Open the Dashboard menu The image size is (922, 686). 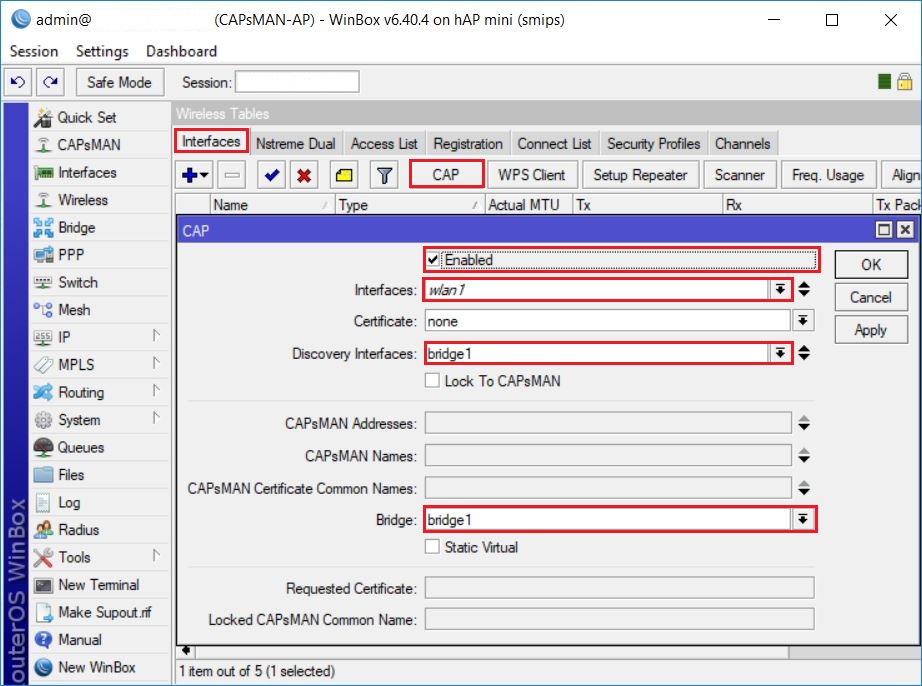pos(181,52)
